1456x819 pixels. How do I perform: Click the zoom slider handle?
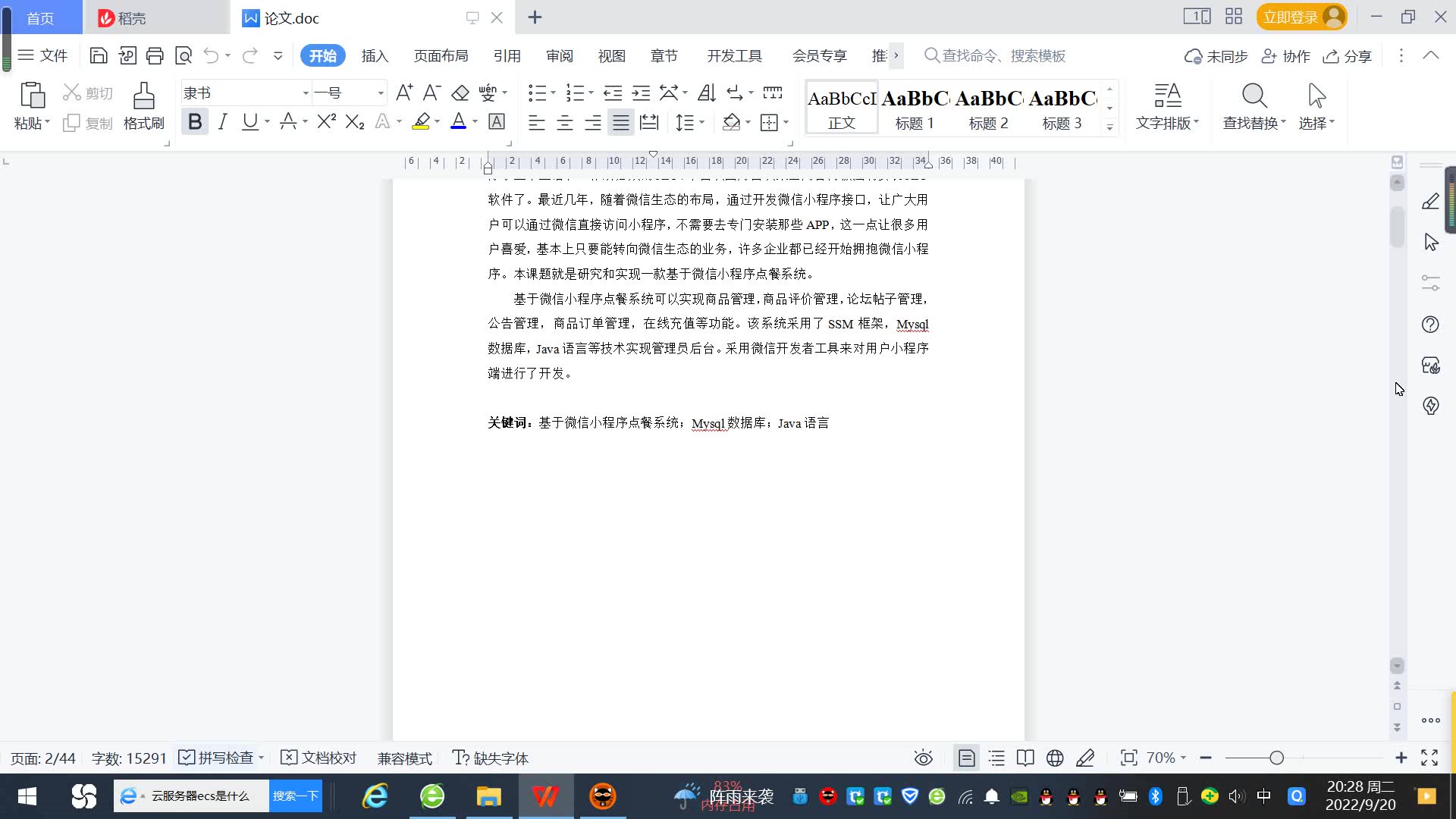(x=1276, y=758)
